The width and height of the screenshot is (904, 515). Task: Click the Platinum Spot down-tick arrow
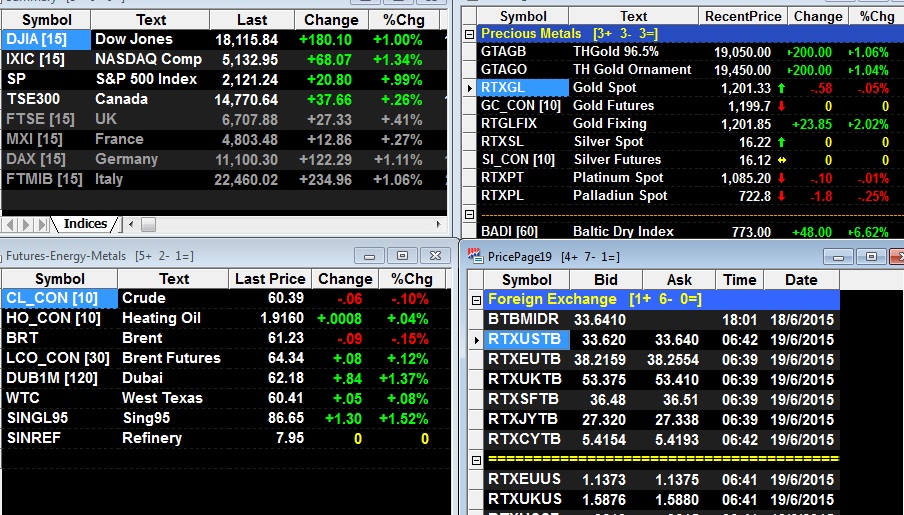781,178
